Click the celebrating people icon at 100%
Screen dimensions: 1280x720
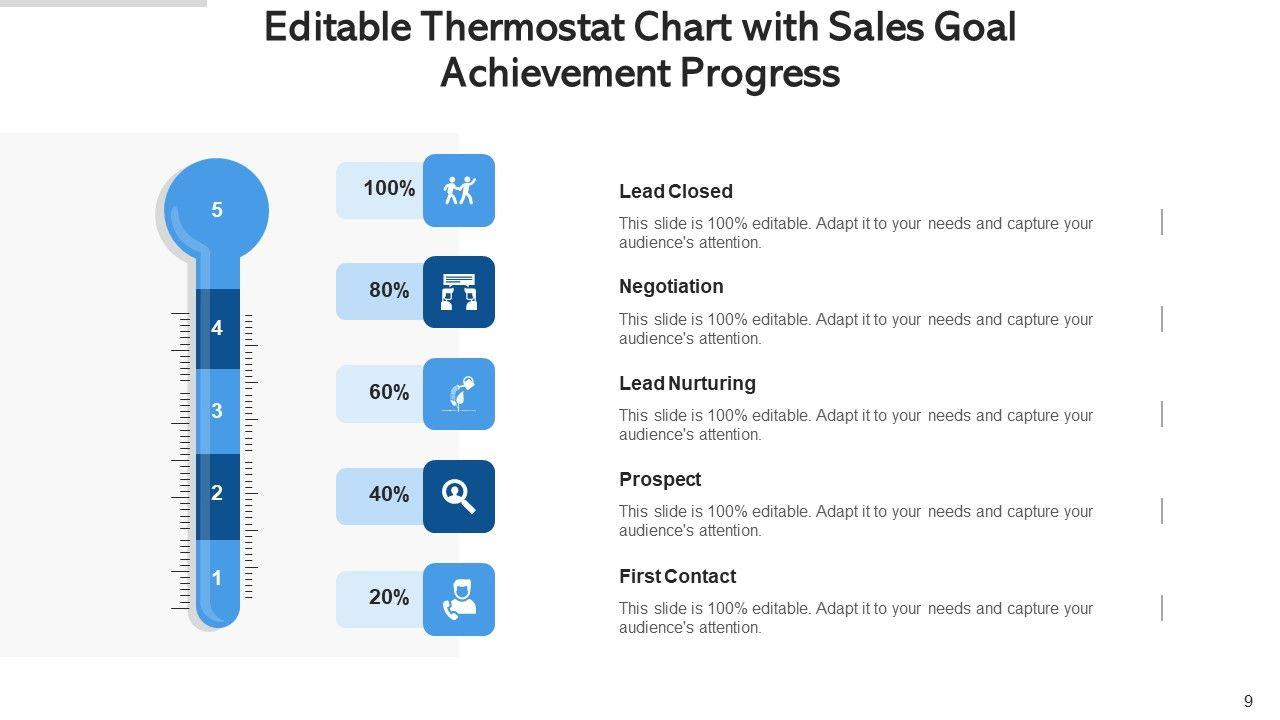(459, 190)
